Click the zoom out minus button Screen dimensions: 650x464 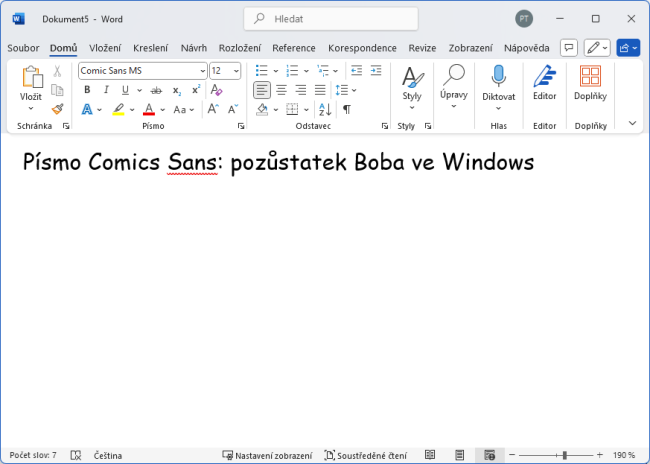click(512, 455)
